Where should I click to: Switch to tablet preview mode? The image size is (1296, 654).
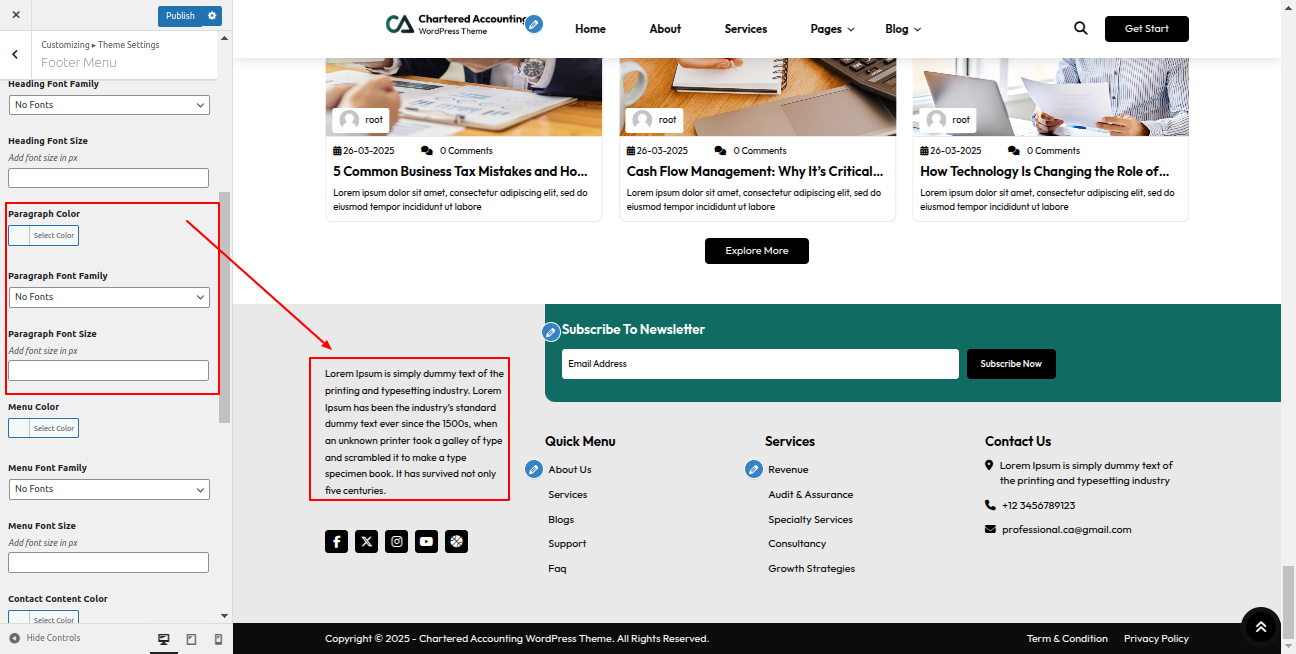pos(191,639)
